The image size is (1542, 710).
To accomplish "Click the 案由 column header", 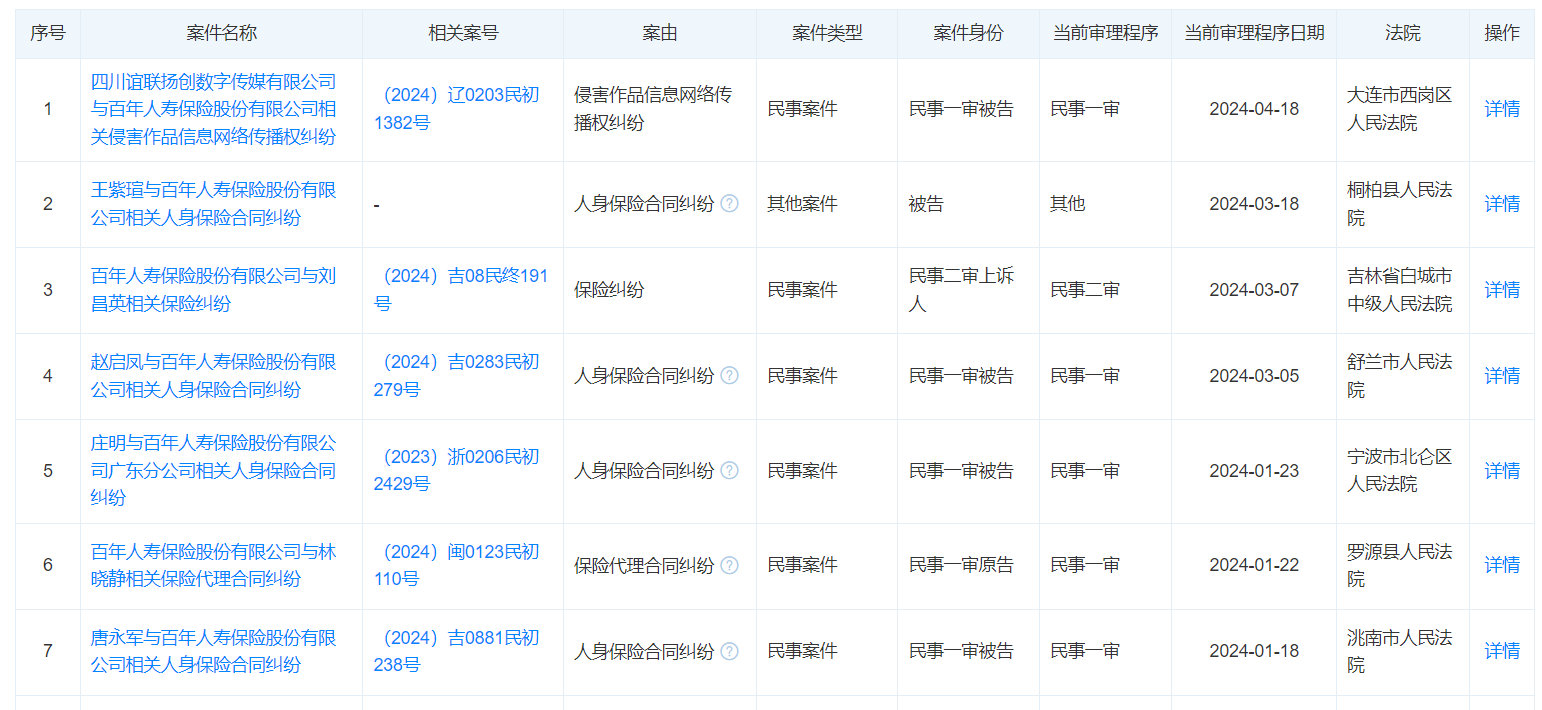I will [660, 33].
